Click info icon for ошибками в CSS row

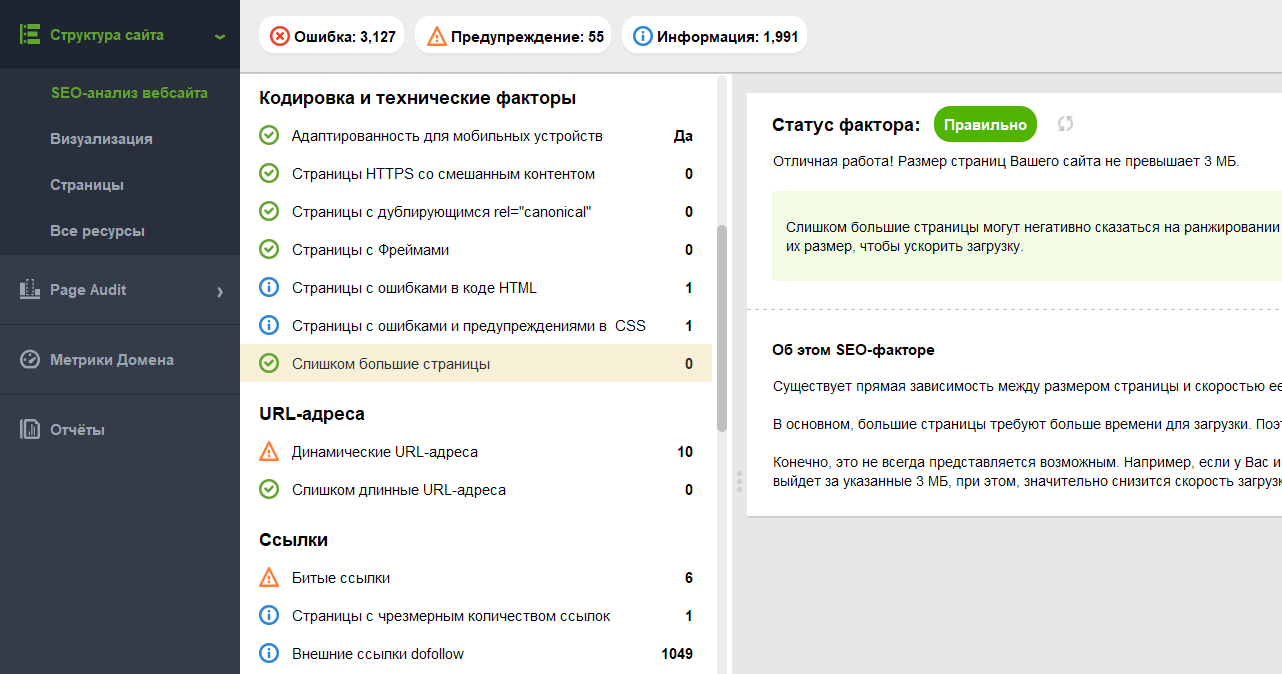(269, 325)
